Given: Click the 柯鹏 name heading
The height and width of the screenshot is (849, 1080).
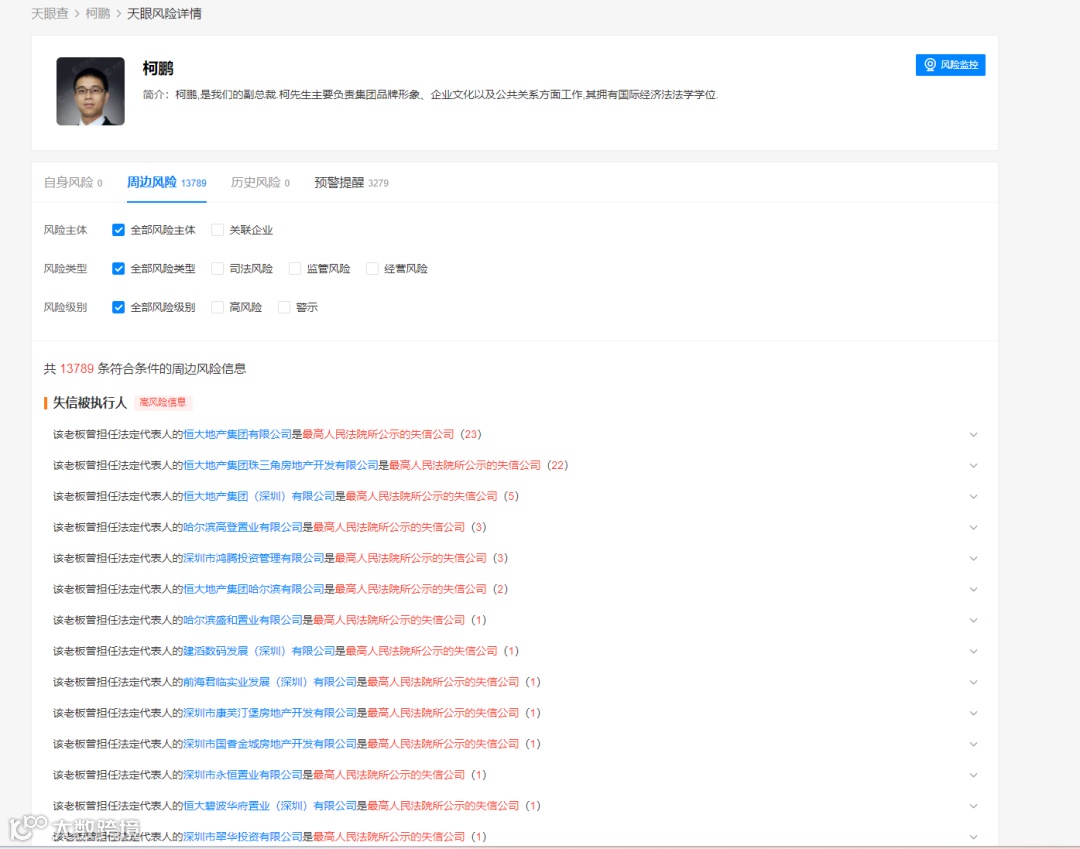Looking at the screenshot, I should 158,68.
